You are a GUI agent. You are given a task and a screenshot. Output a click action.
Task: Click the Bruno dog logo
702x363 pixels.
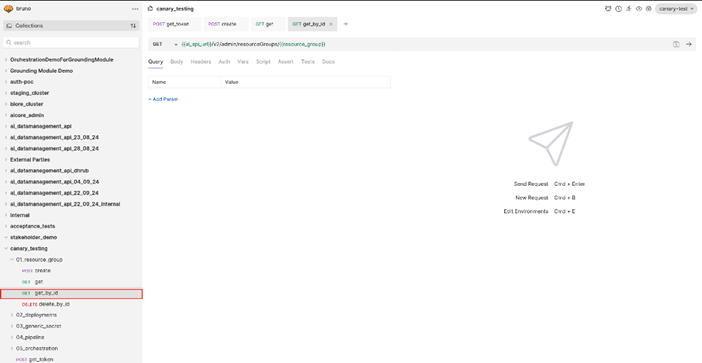click(x=8, y=9)
